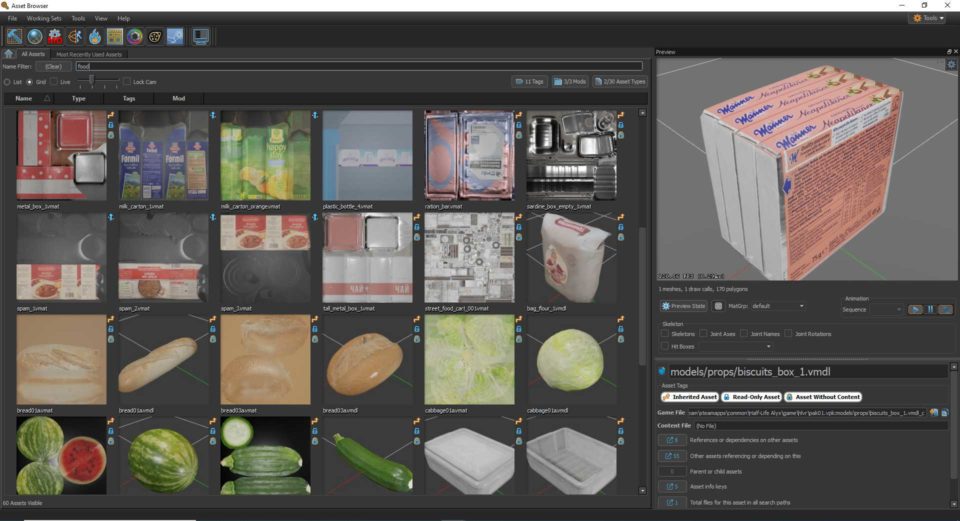Open the Working Sets menu
Image resolution: width=960 pixels, height=521 pixels.
pos(43,18)
